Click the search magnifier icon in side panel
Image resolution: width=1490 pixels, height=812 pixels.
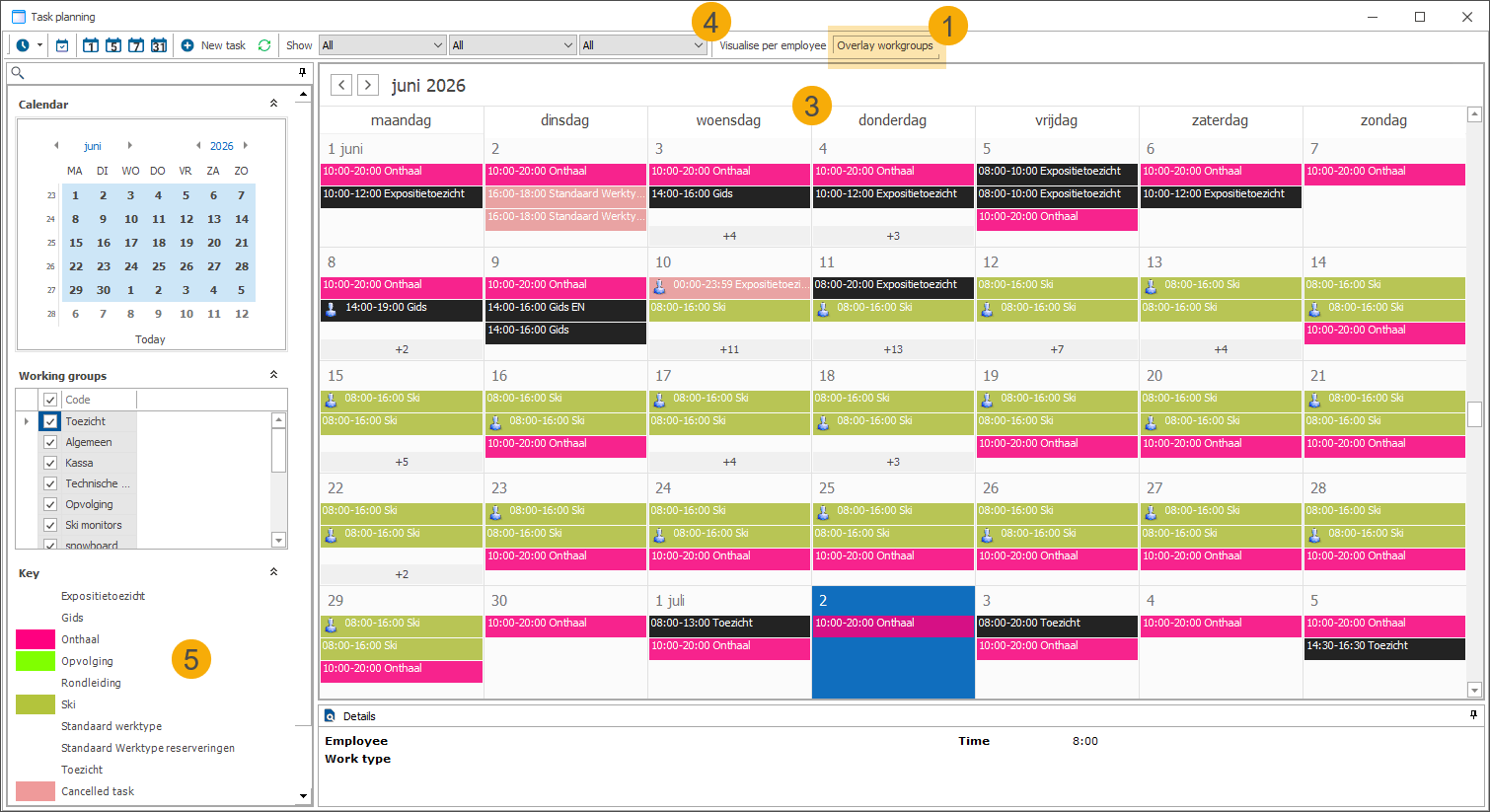(18, 73)
